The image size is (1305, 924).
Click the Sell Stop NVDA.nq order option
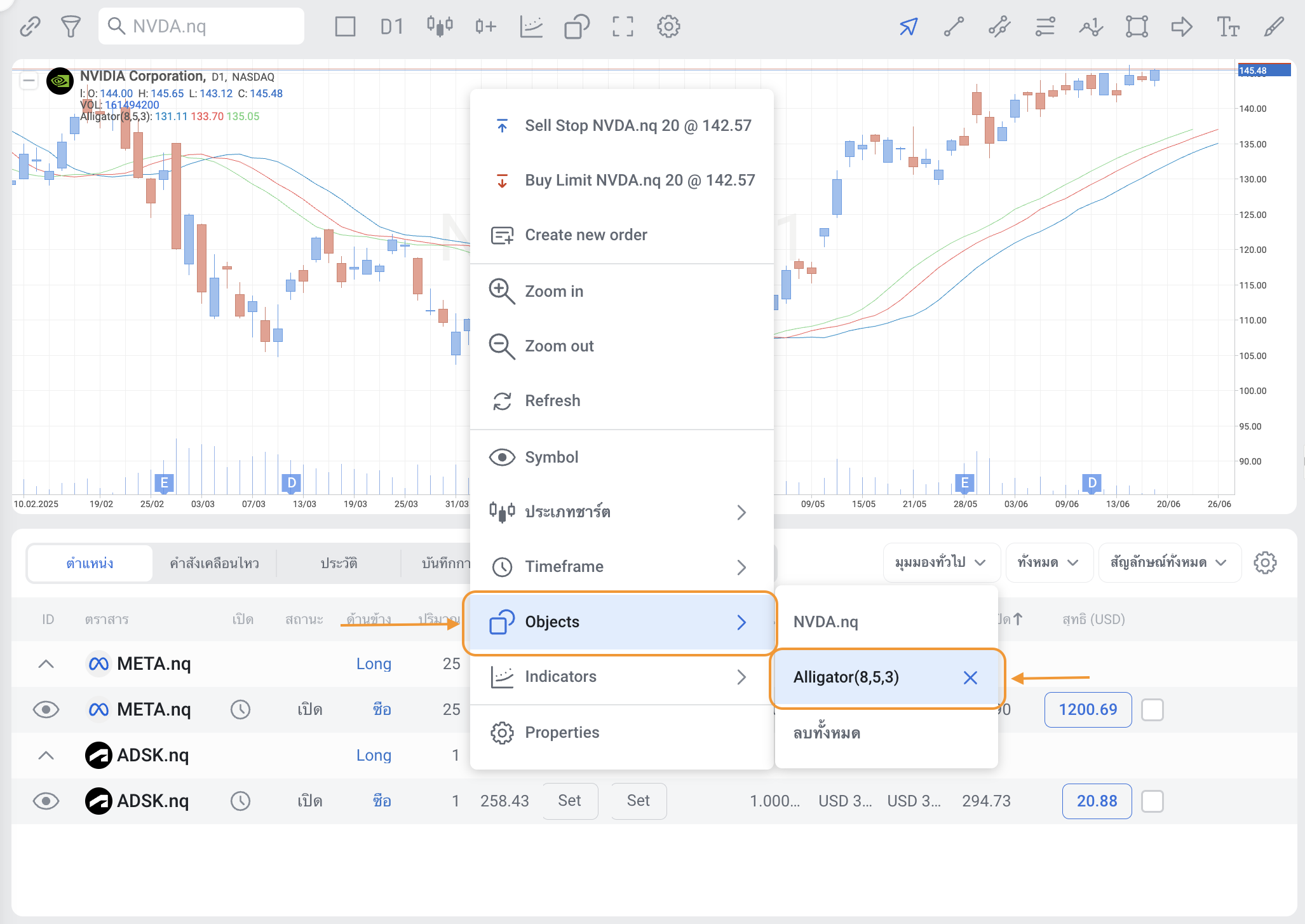[x=637, y=125]
